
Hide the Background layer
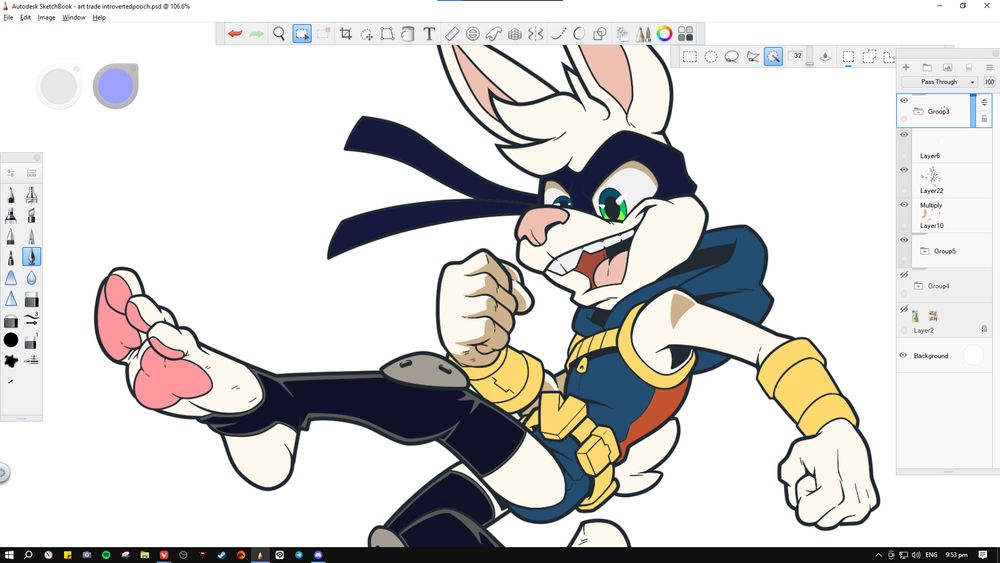pyautogui.click(x=903, y=355)
